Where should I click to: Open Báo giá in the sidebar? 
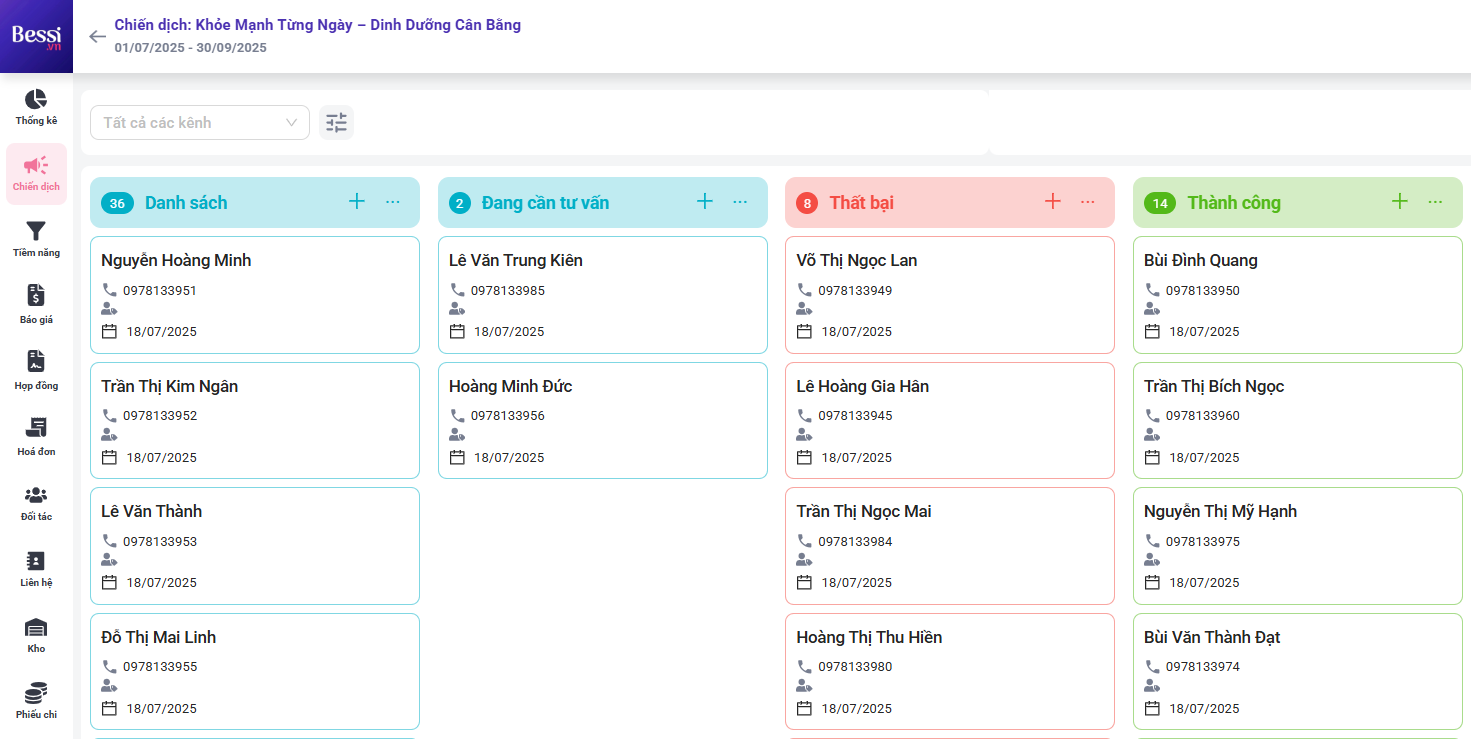tap(36, 304)
